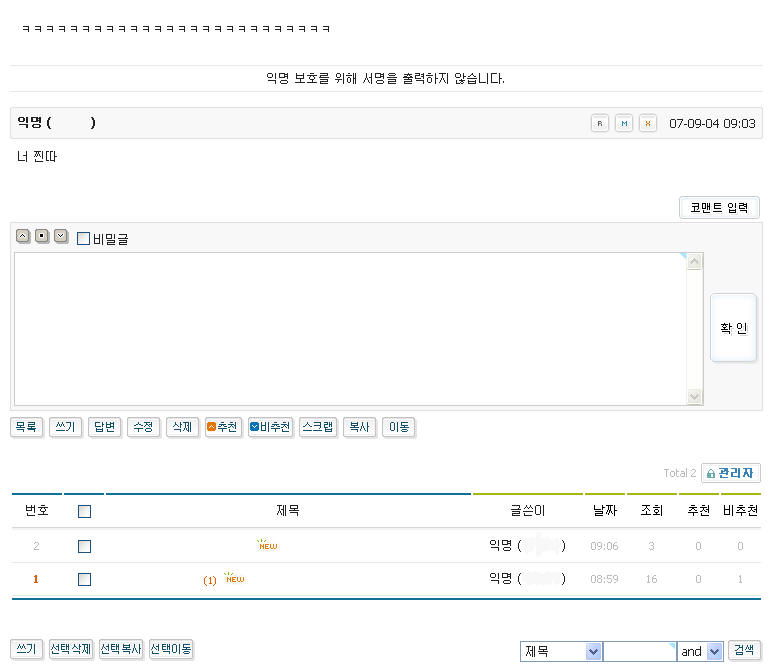Screen dimensions: 779x671
Task: Sort by 조회 column header
Action: [651, 511]
